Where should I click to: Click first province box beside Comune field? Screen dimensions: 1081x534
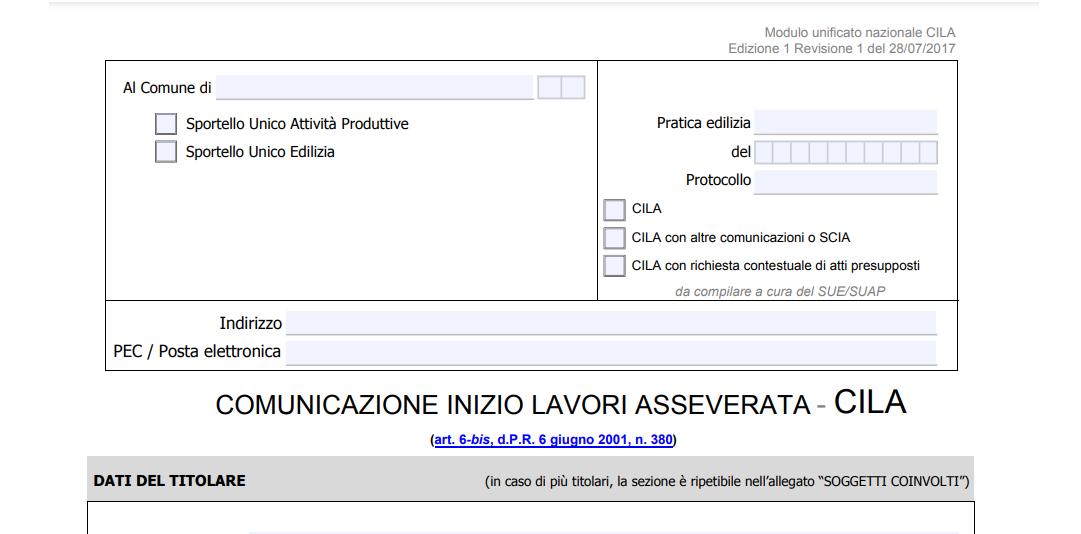coord(549,88)
